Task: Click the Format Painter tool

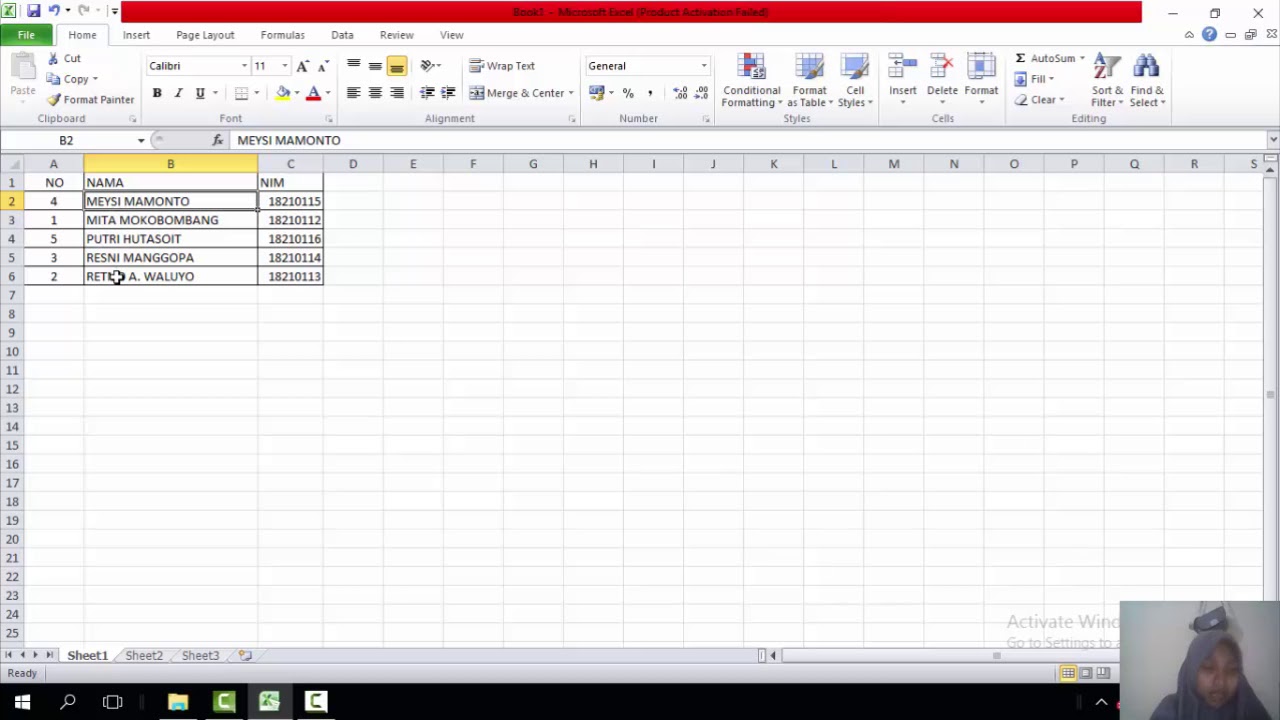Action: (x=90, y=100)
